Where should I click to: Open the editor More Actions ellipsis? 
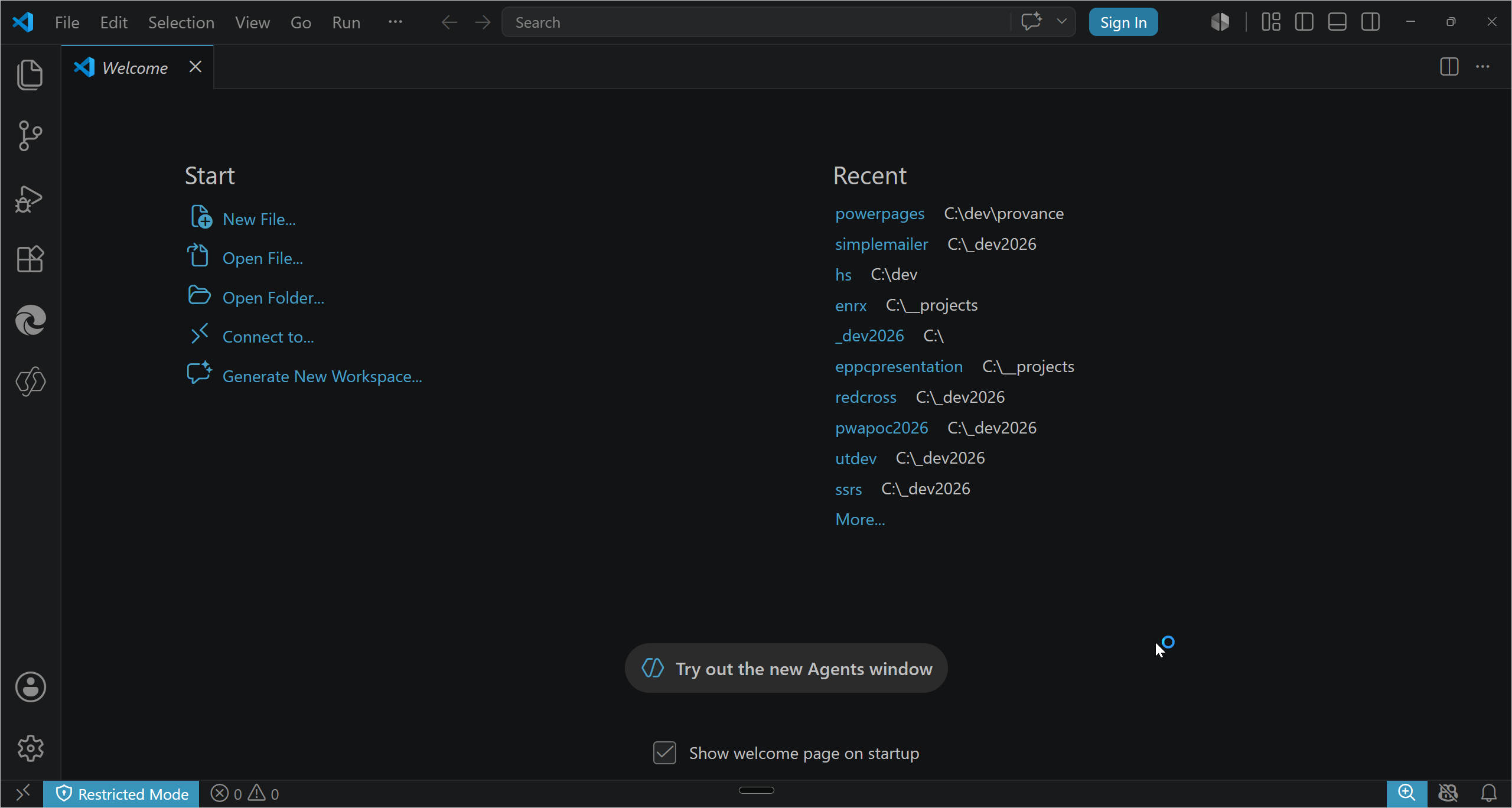pos(1483,67)
